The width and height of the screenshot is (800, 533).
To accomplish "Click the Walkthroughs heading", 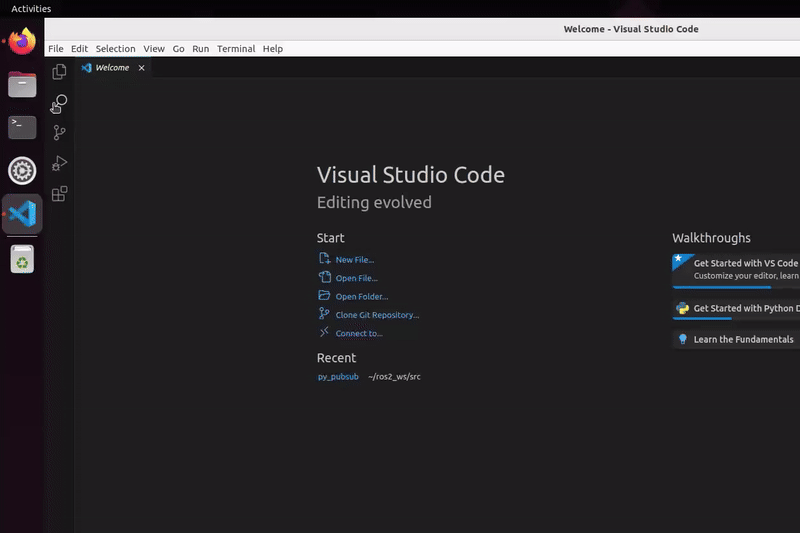I will 711,238.
